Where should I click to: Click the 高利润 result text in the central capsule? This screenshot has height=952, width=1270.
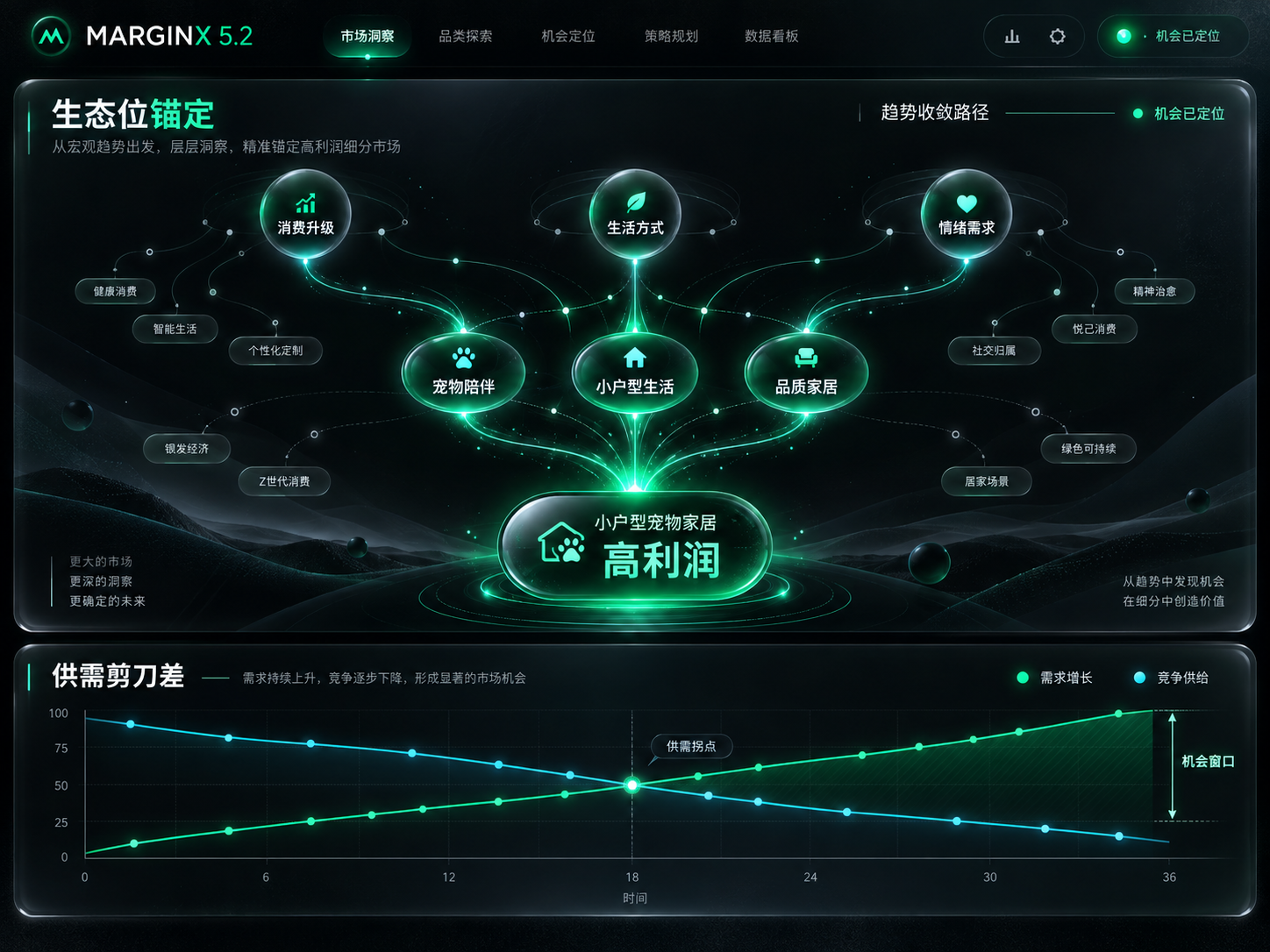[x=661, y=561]
